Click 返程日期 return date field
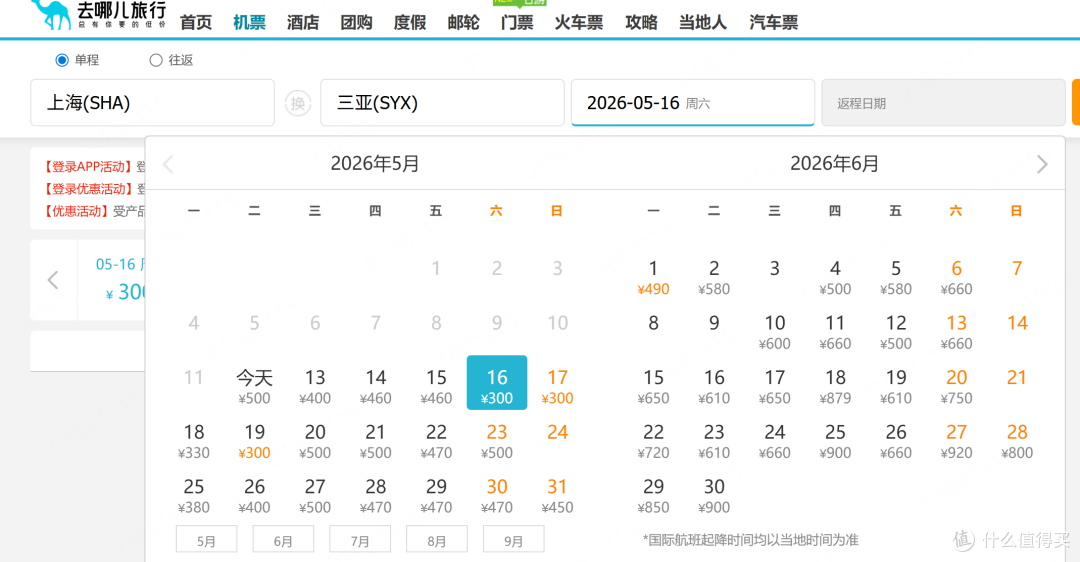The width and height of the screenshot is (1080, 562). pyautogui.click(x=943, y=103)
